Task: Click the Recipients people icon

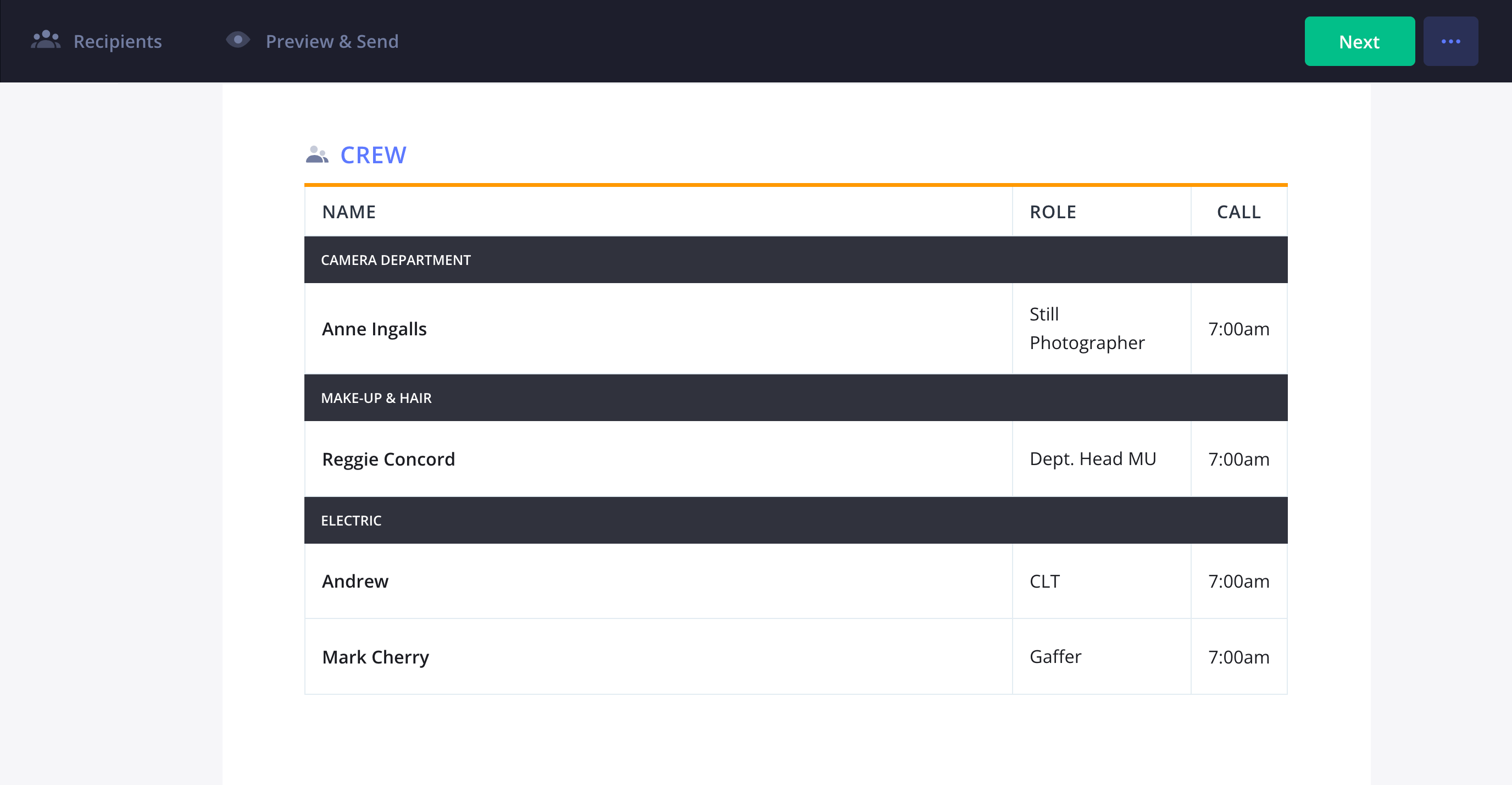Action: point(46,40)
